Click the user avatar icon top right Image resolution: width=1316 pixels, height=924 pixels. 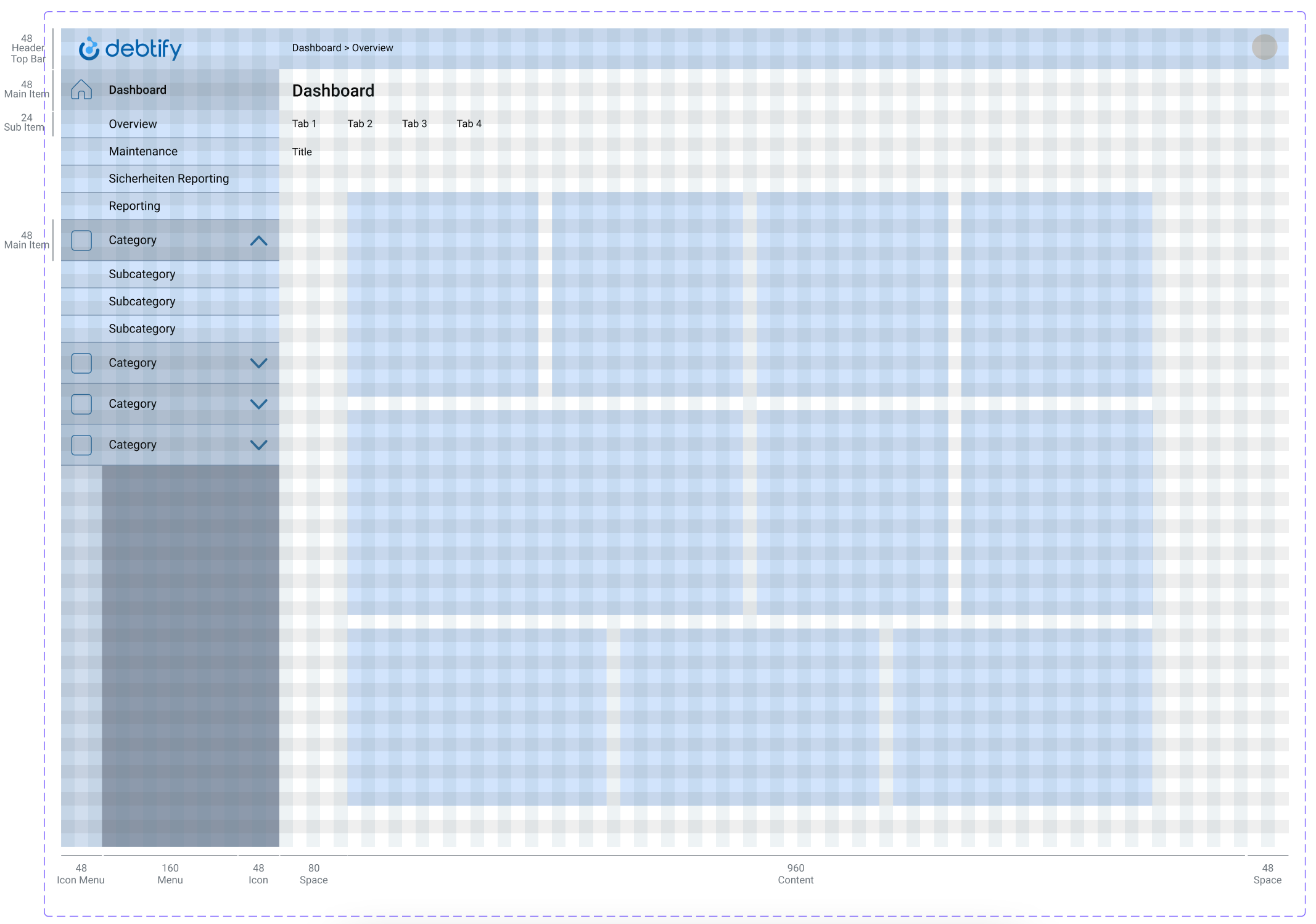[1264, 46]
